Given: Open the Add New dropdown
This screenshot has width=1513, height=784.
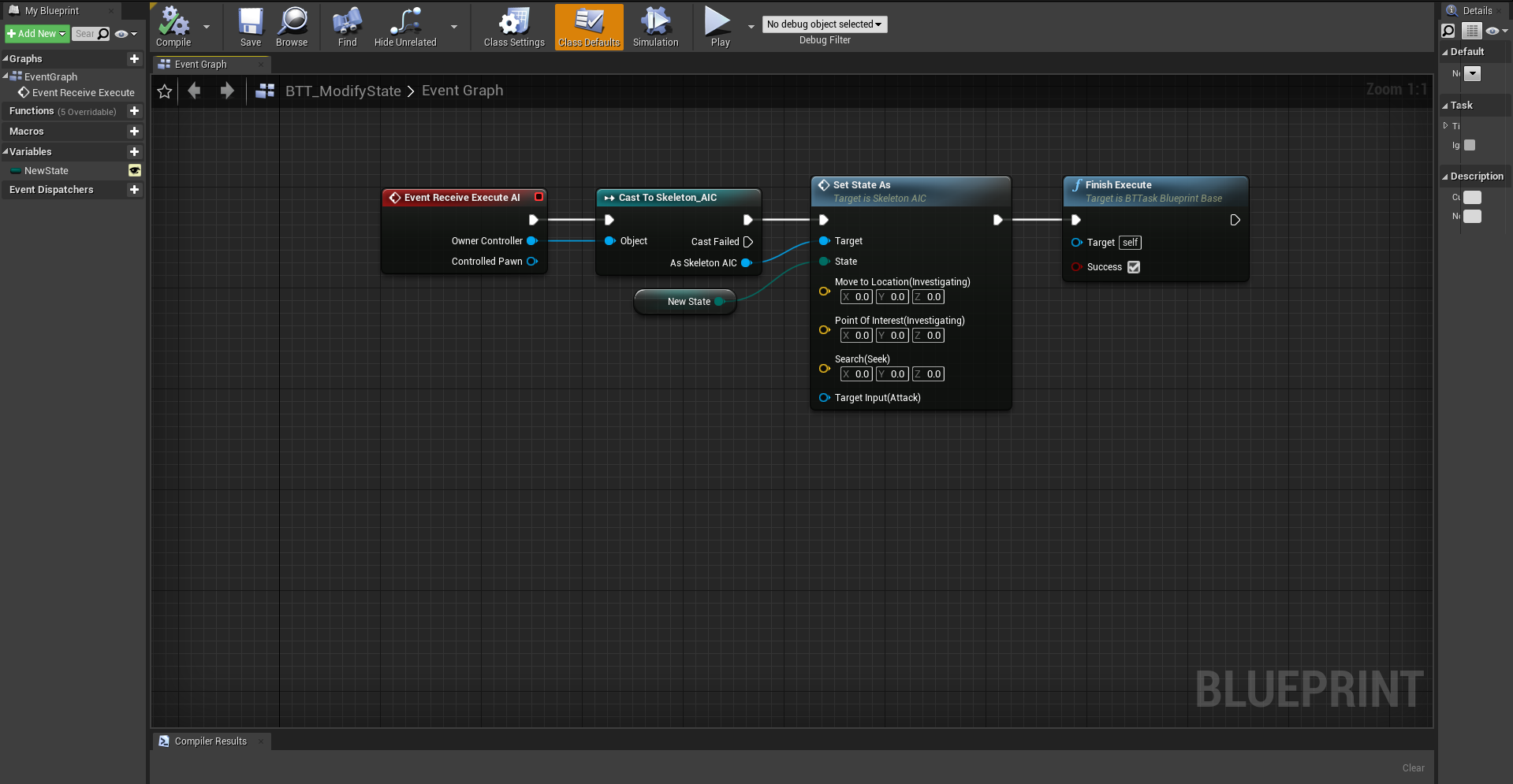Looking at the screenshot, I should tap(36, 34).
